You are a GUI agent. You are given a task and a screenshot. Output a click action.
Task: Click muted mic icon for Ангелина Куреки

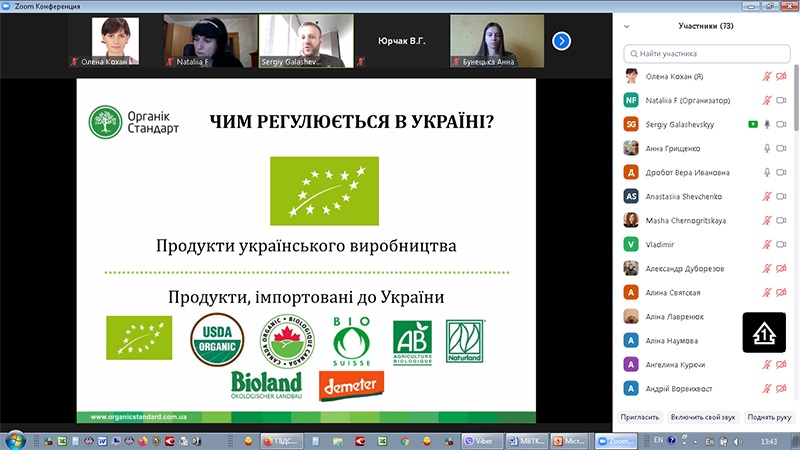click(x=766, y=364)
